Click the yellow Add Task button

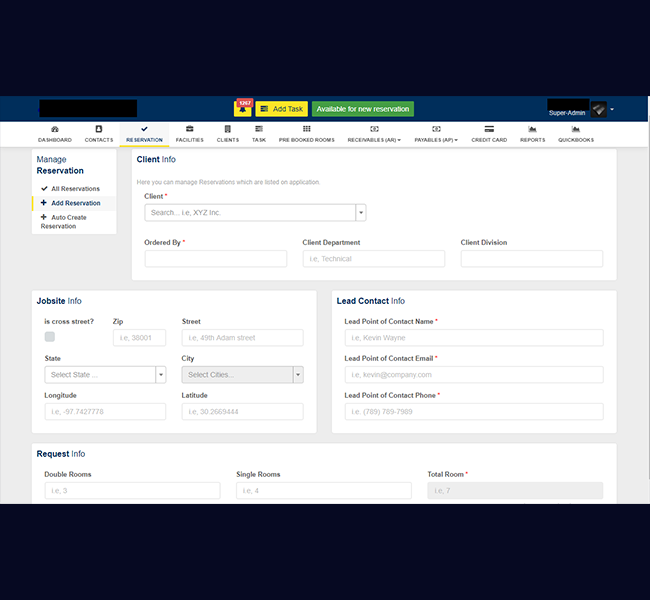(281, 109)
